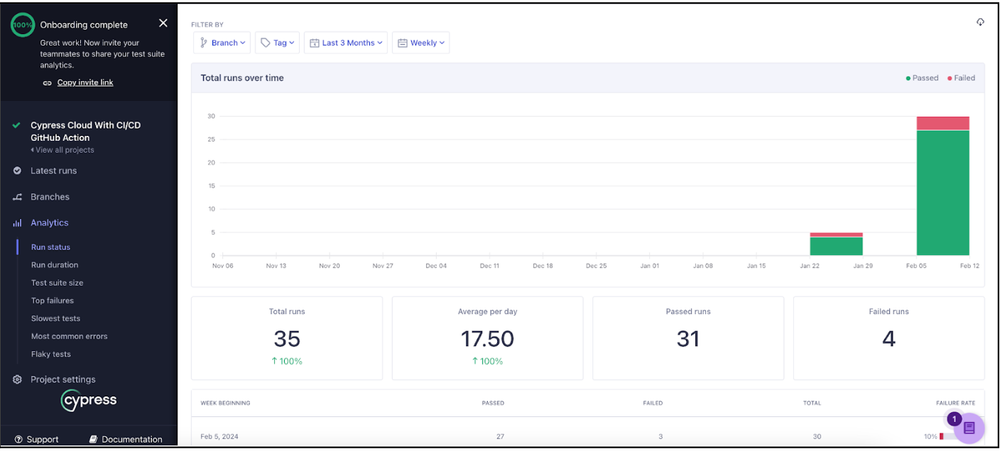Click the Project settings gear icon
The image size is (1000, 452).
coord(17,380)
